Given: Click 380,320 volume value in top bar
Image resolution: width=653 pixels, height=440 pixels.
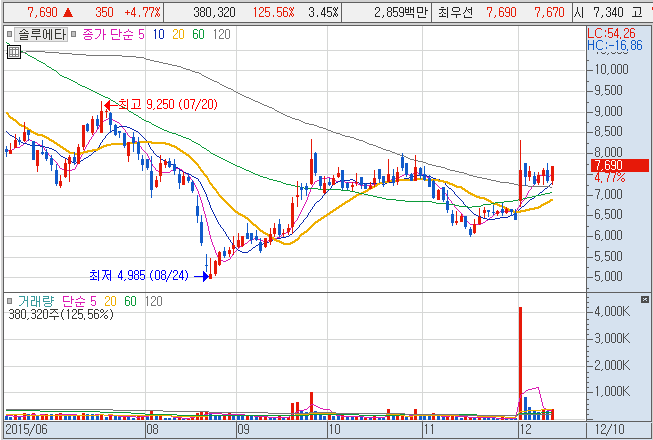Looking at the screenshot, I should pyautogui.click(x=214, y=12).
